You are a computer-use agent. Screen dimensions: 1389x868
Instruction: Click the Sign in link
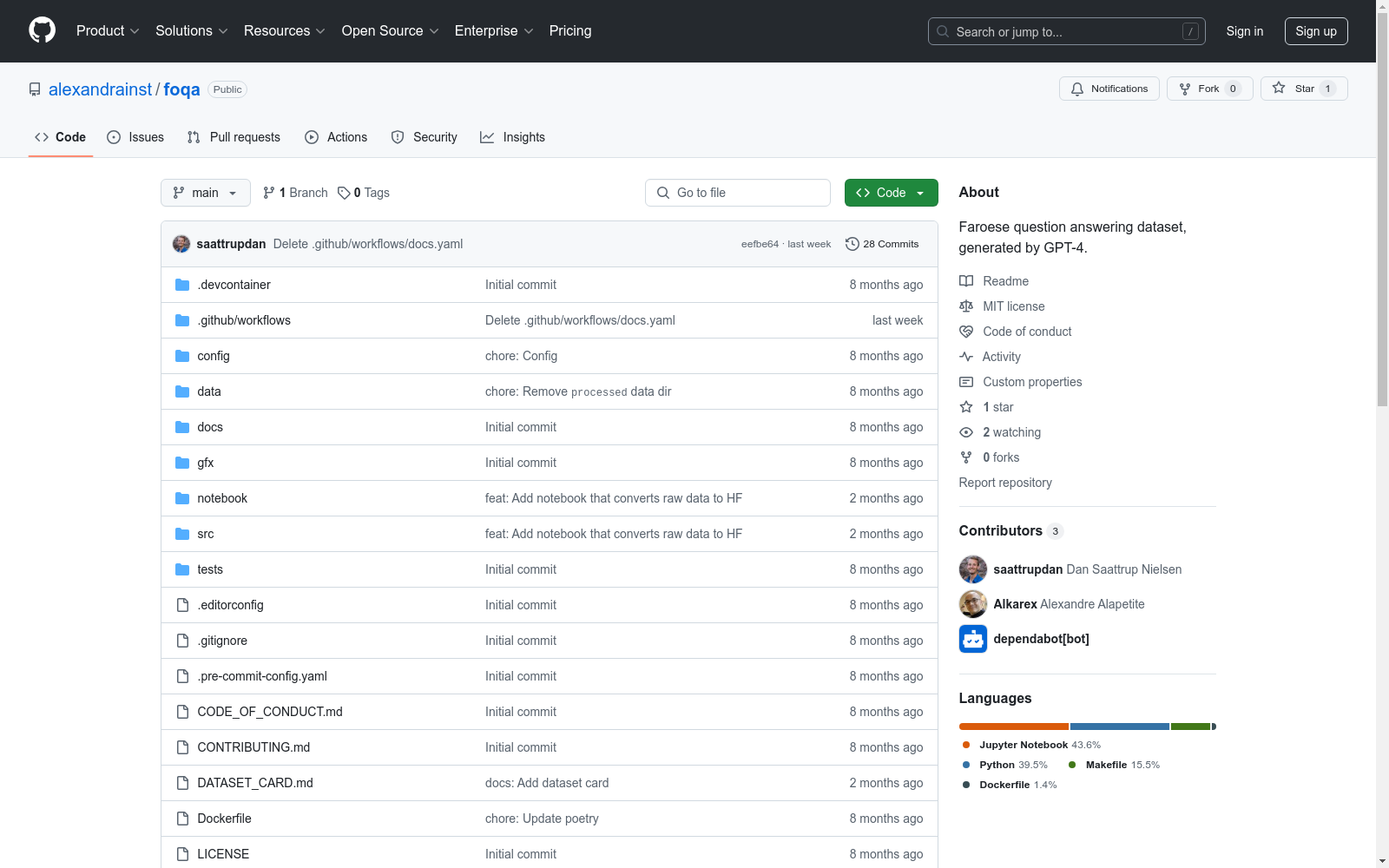click(1245, 31)
